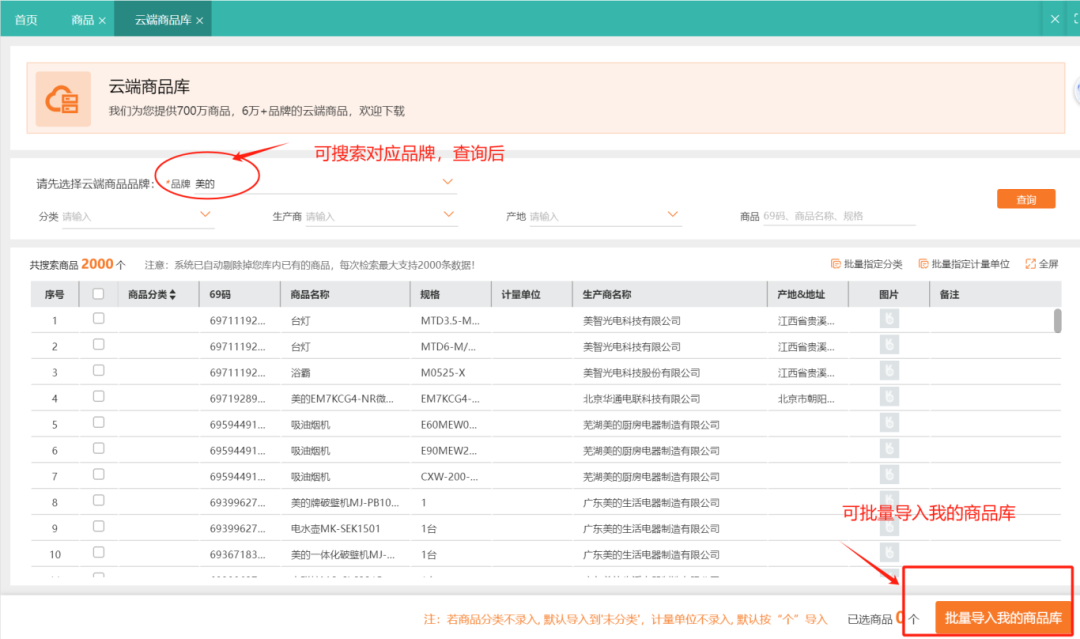1080x639 pixels.
Task: Check the box for row 4 EM7KCG4
Action: 98,397
